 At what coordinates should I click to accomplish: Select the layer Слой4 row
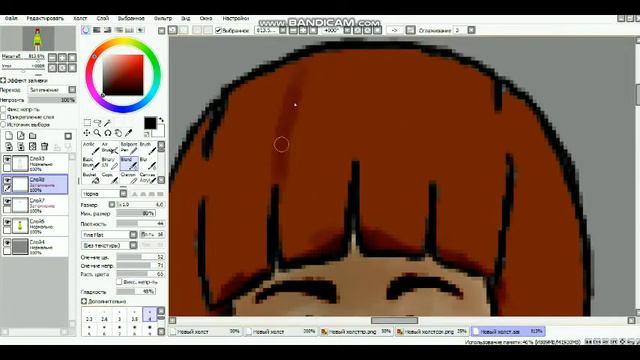pos(35,247)
